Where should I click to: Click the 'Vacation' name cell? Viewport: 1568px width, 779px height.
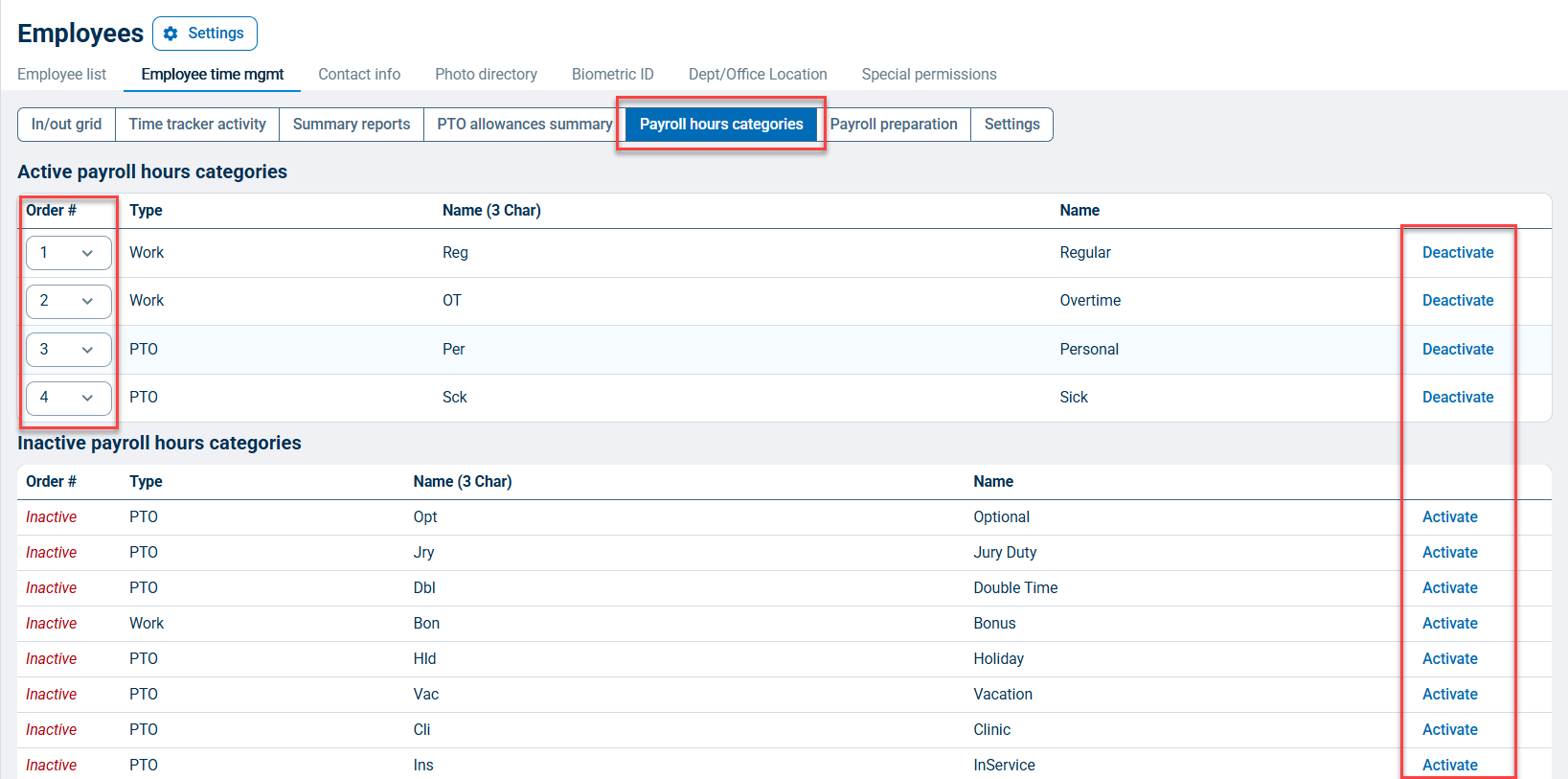point(1003,695)
